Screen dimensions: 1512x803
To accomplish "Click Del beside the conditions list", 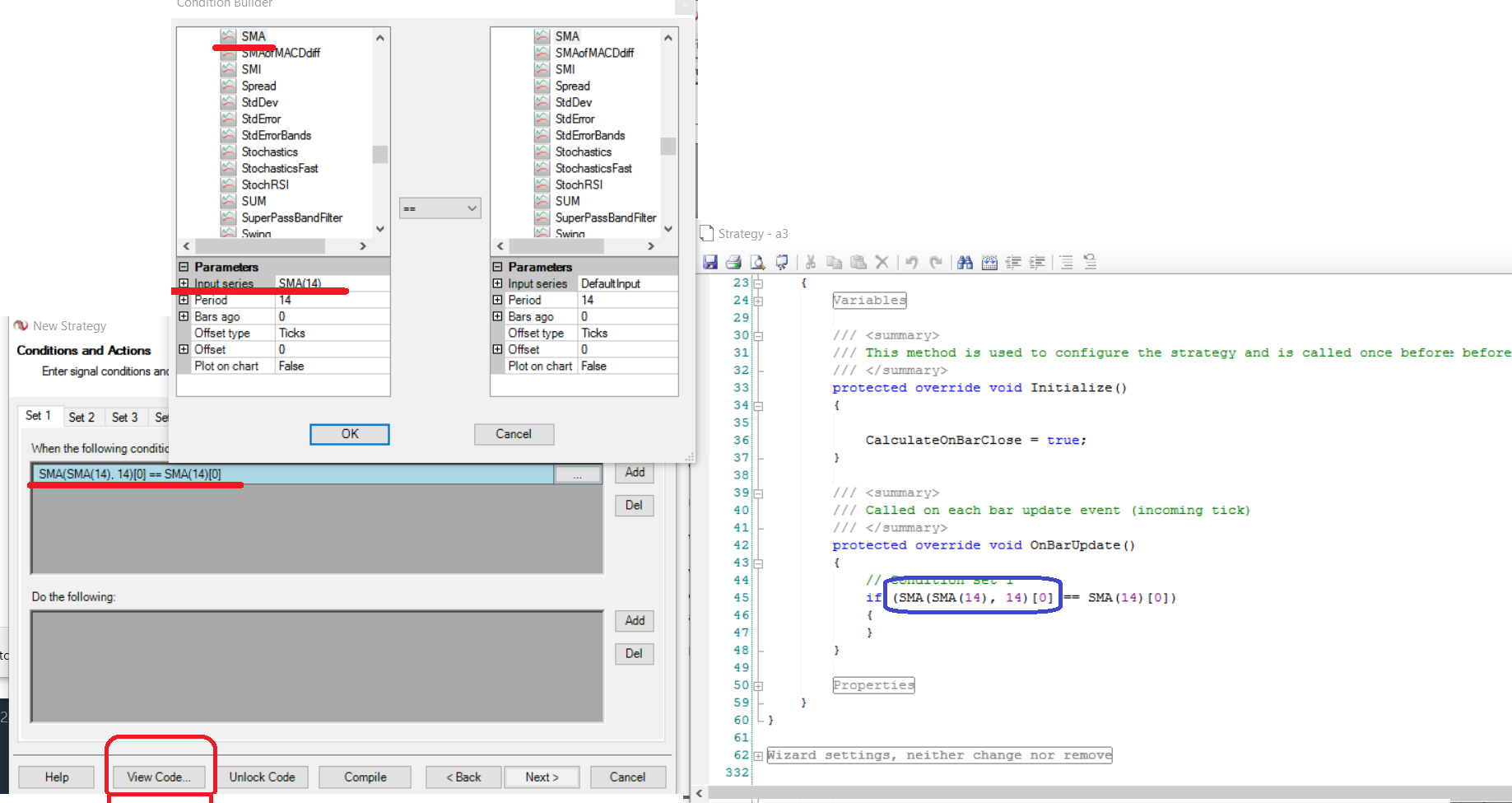I will coord(635,505).
